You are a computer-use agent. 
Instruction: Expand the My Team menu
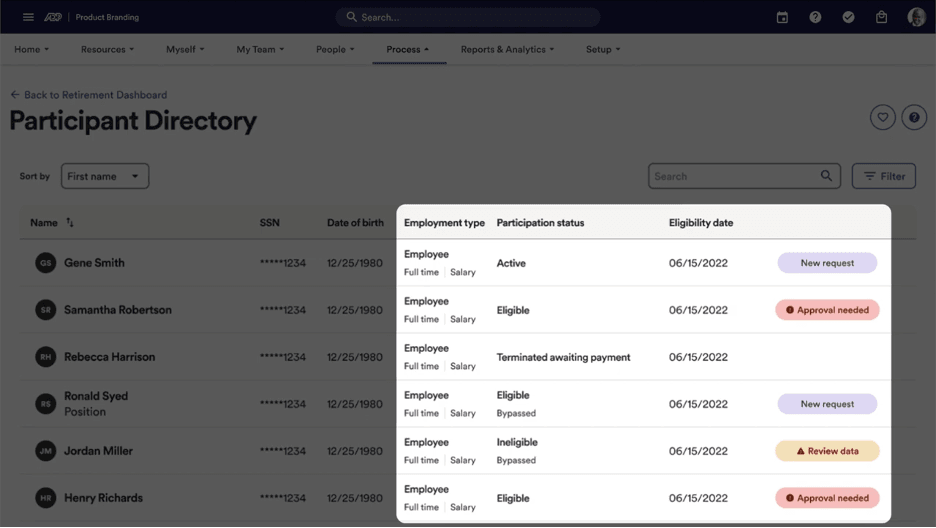tap(260, 49)
